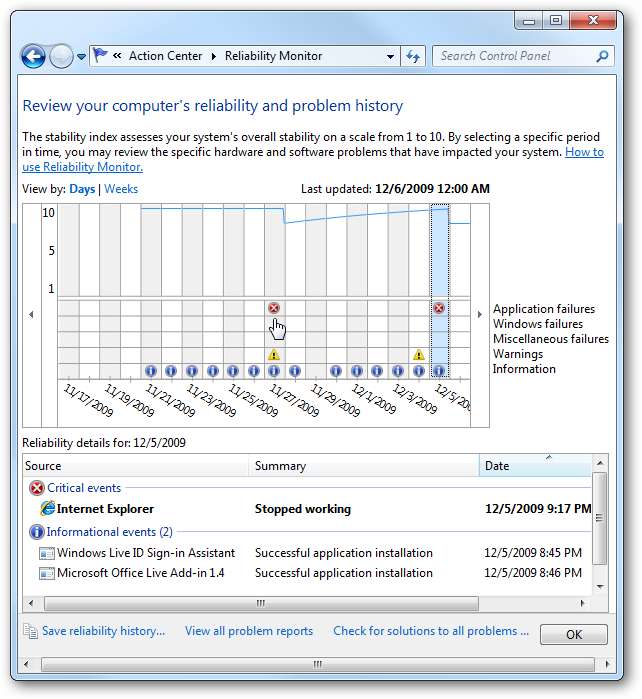Open the recent pages dropdown arrow
Image resolution: width=642 pixels, height=699 pixels.
click(81, 57)
